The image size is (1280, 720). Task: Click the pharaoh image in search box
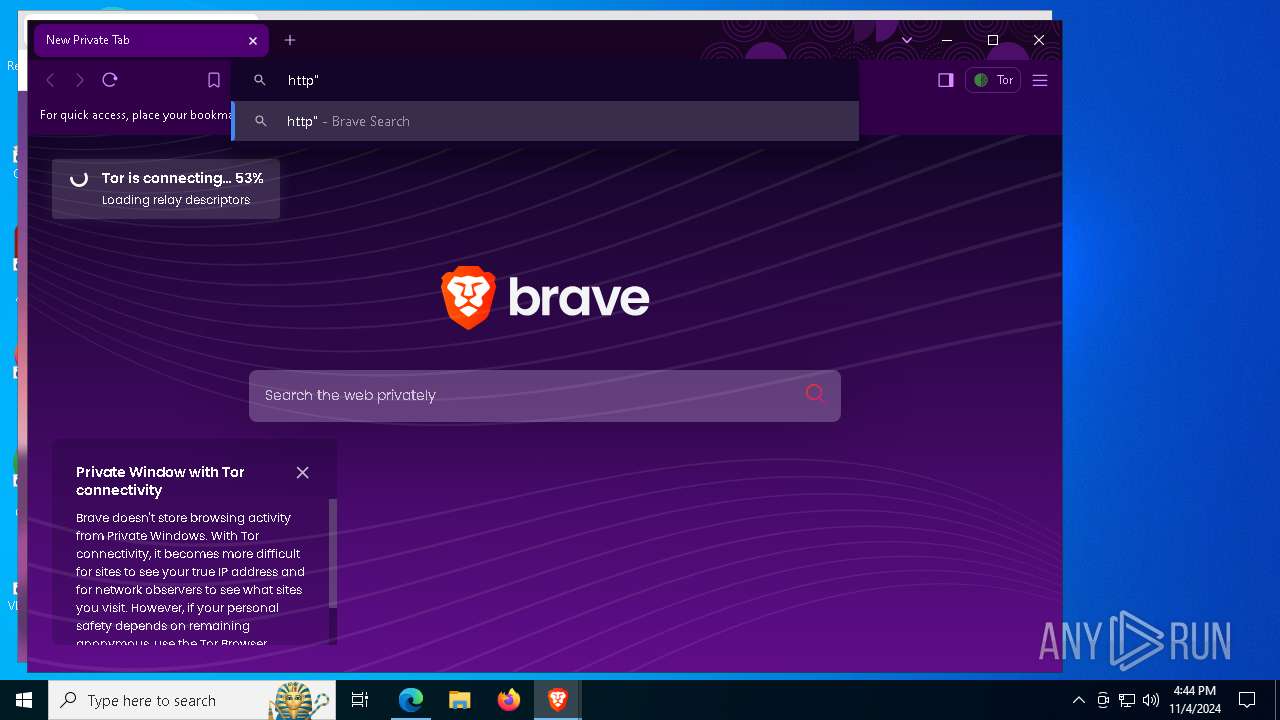click(300, 700)
